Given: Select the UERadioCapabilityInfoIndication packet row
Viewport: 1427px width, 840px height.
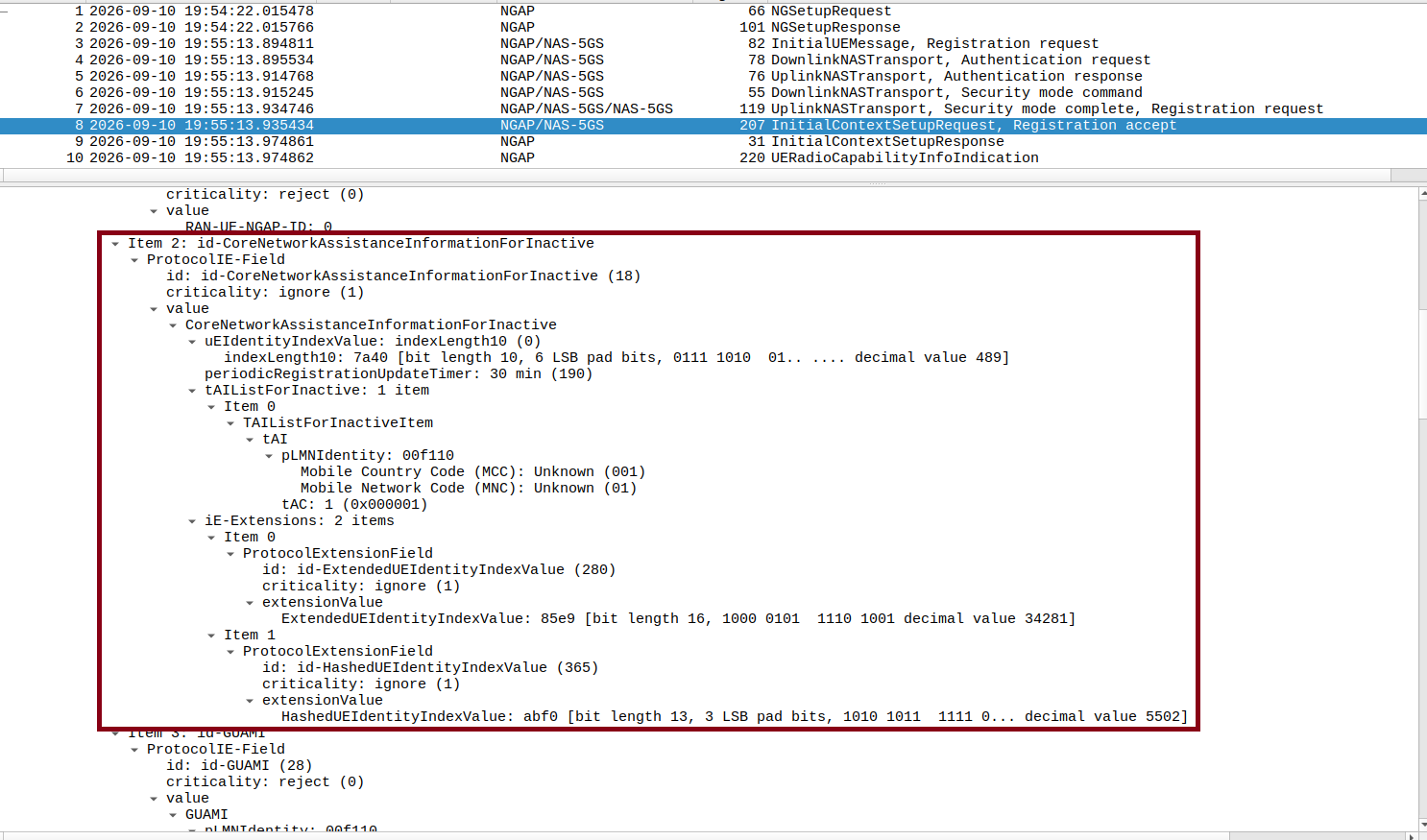Looking at the screenshot, I should coord(713,158).
